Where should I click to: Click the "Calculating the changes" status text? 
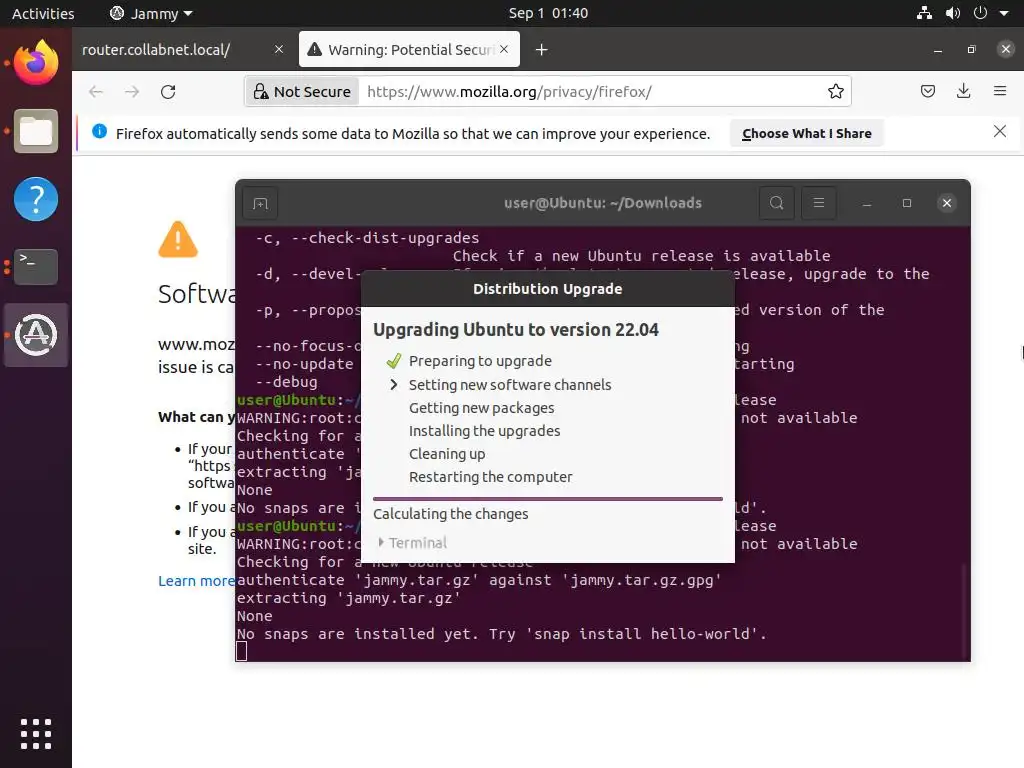[451, 514]
